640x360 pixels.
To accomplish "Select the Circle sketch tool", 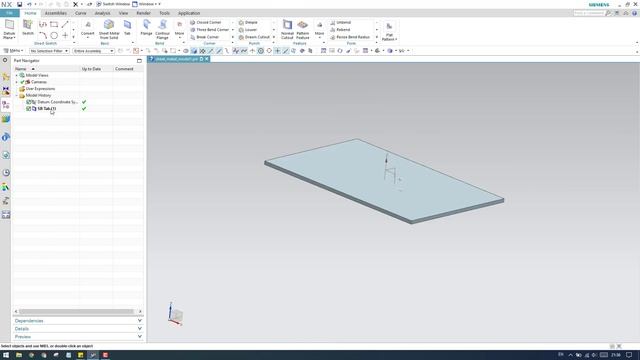I will pyautogui.click(x=54, y=35).
